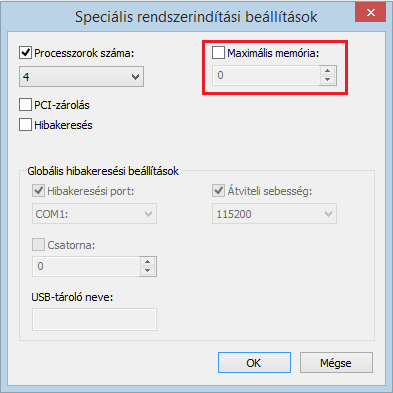Enable the Maximális memória checkbox
Viewport: 393px width, 393px height.
(218, 53)
